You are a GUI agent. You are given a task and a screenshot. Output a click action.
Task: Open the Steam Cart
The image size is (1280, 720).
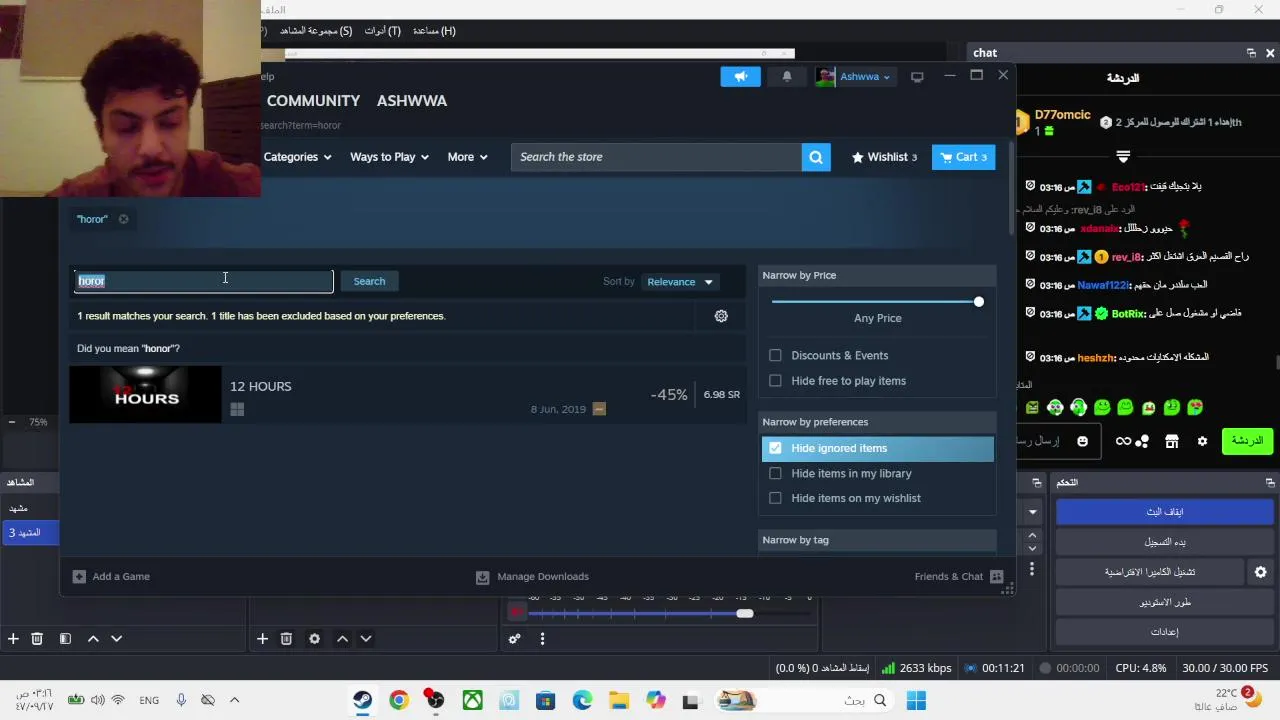963,157
